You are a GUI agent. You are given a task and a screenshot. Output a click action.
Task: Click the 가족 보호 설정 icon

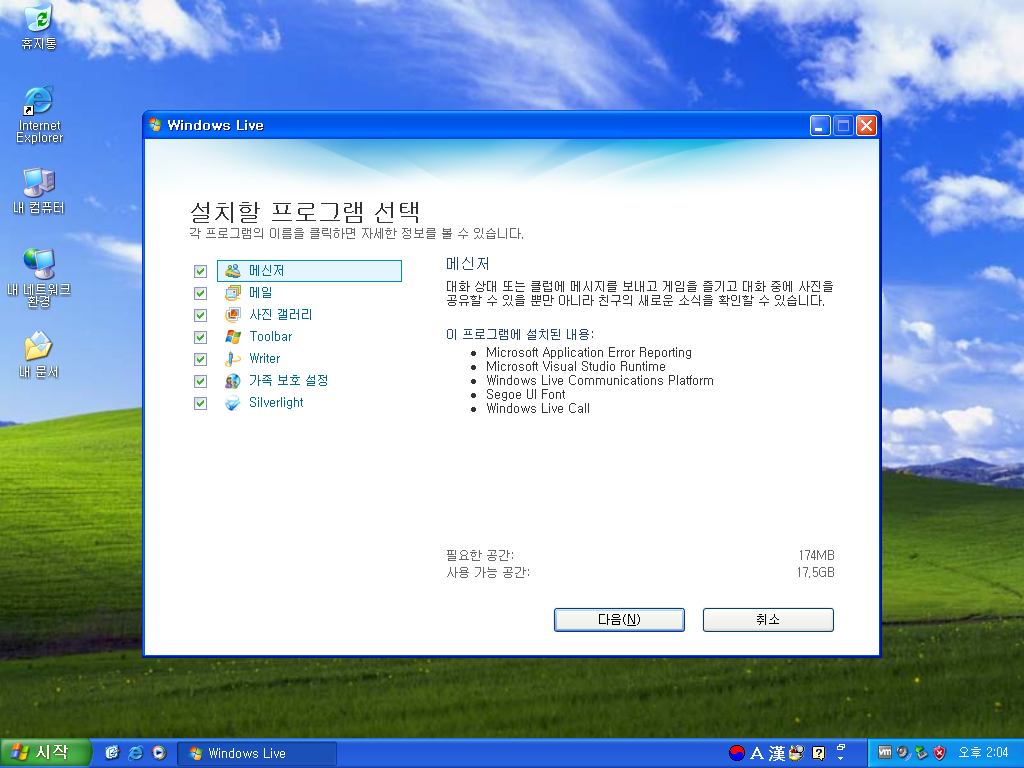233,381
